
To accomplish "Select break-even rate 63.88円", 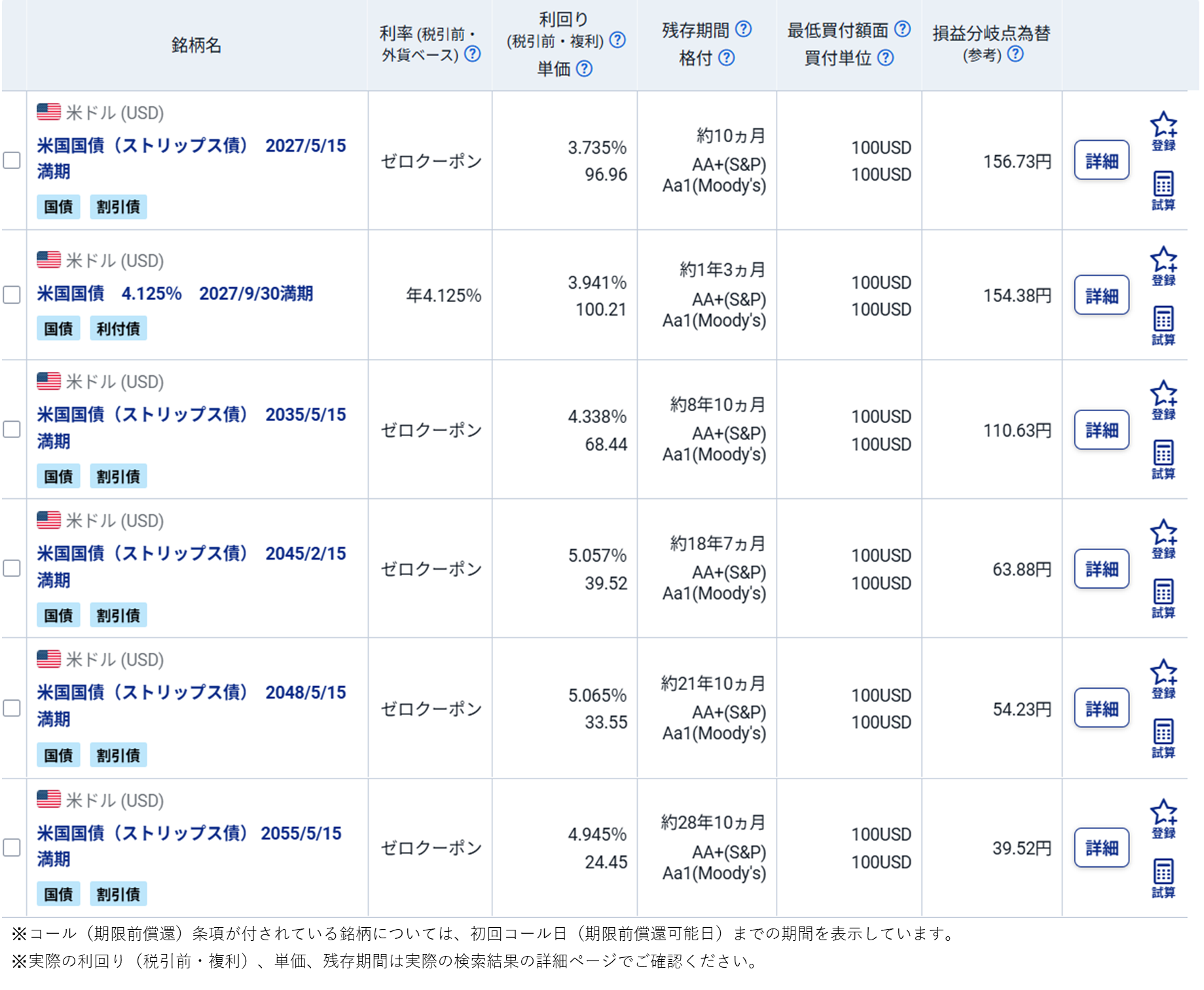I will coord(1022,570).
